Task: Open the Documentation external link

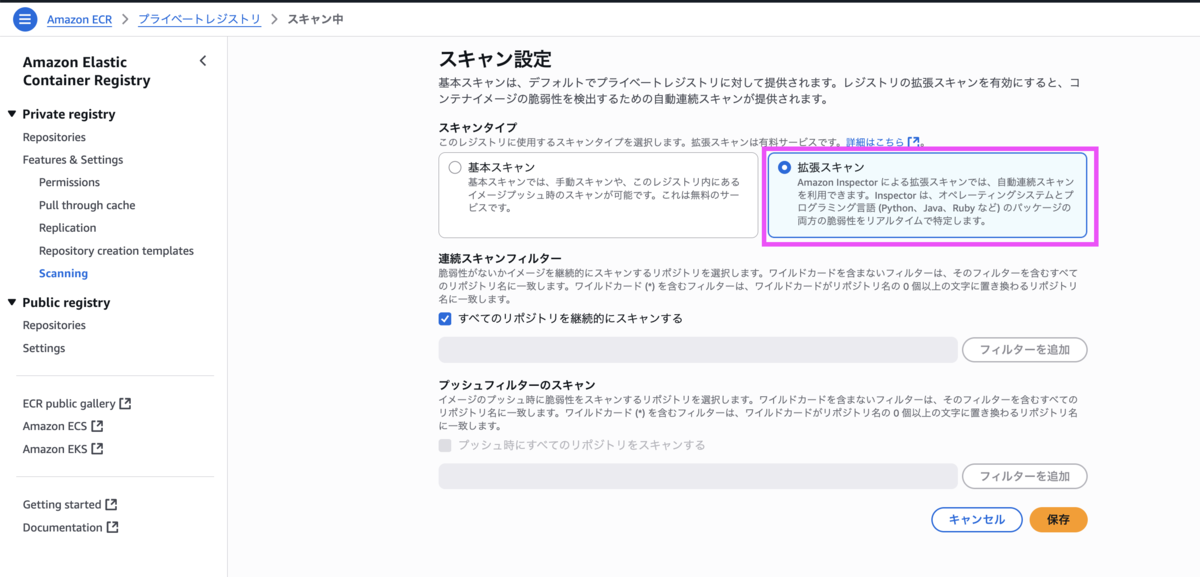Action: (71, 527)
